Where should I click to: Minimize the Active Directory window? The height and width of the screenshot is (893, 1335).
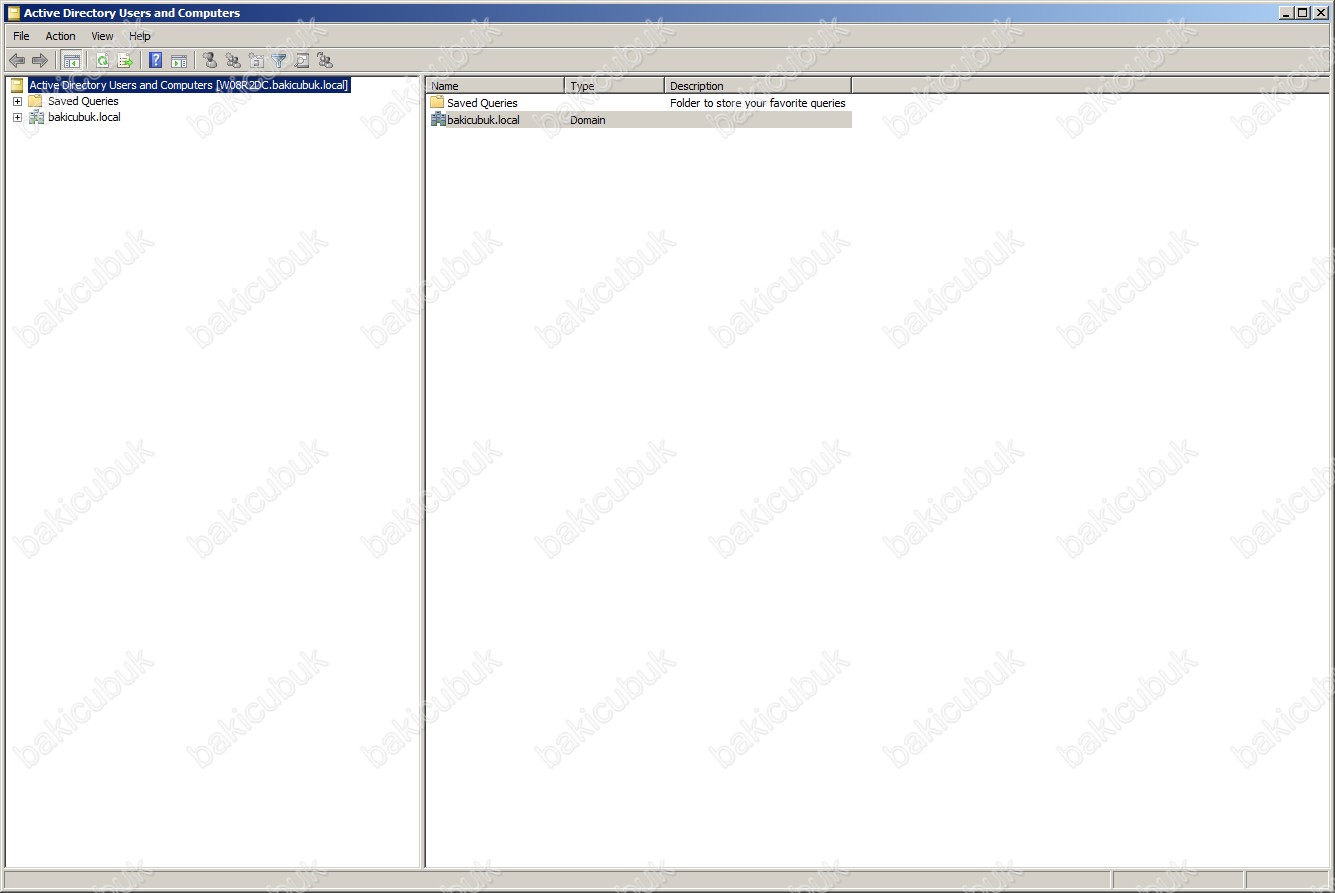tap(1285, 13)
